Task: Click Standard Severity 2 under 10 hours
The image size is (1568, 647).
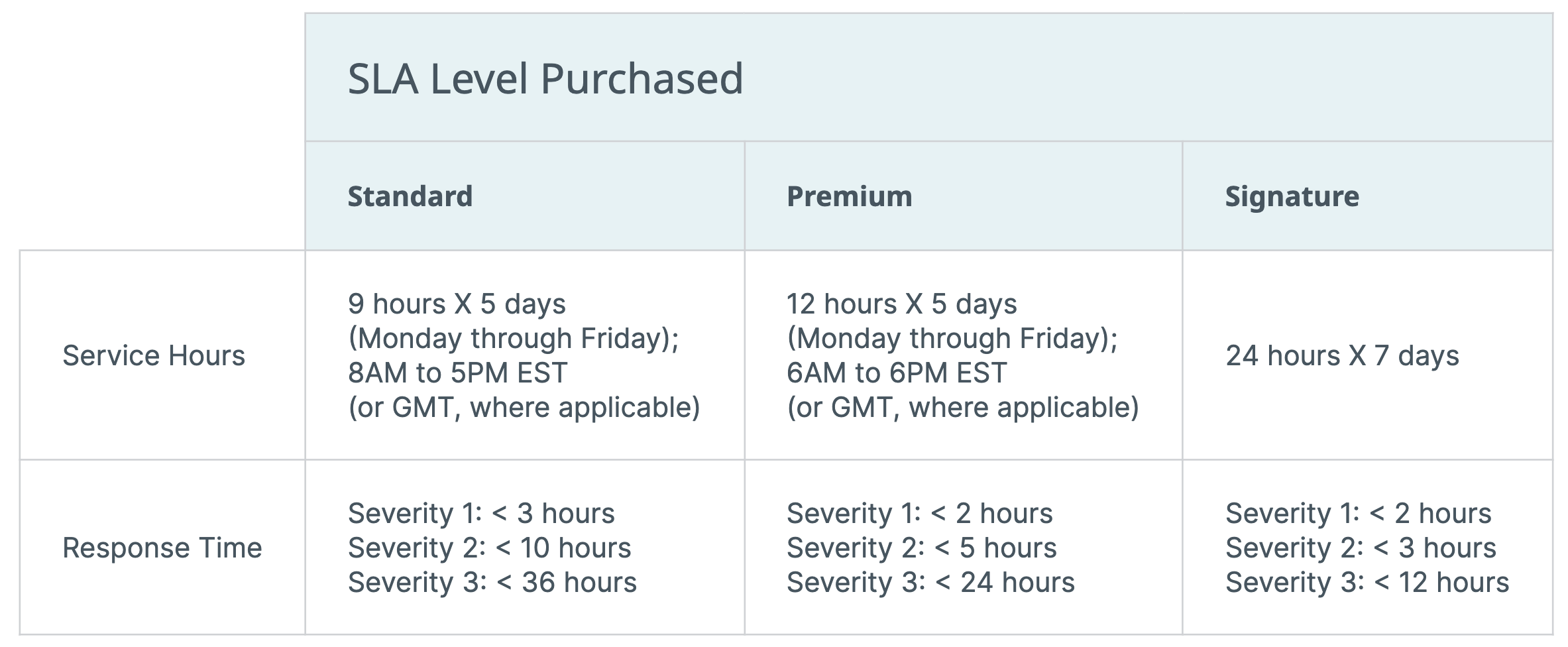Action: click(x=490, y=548)
